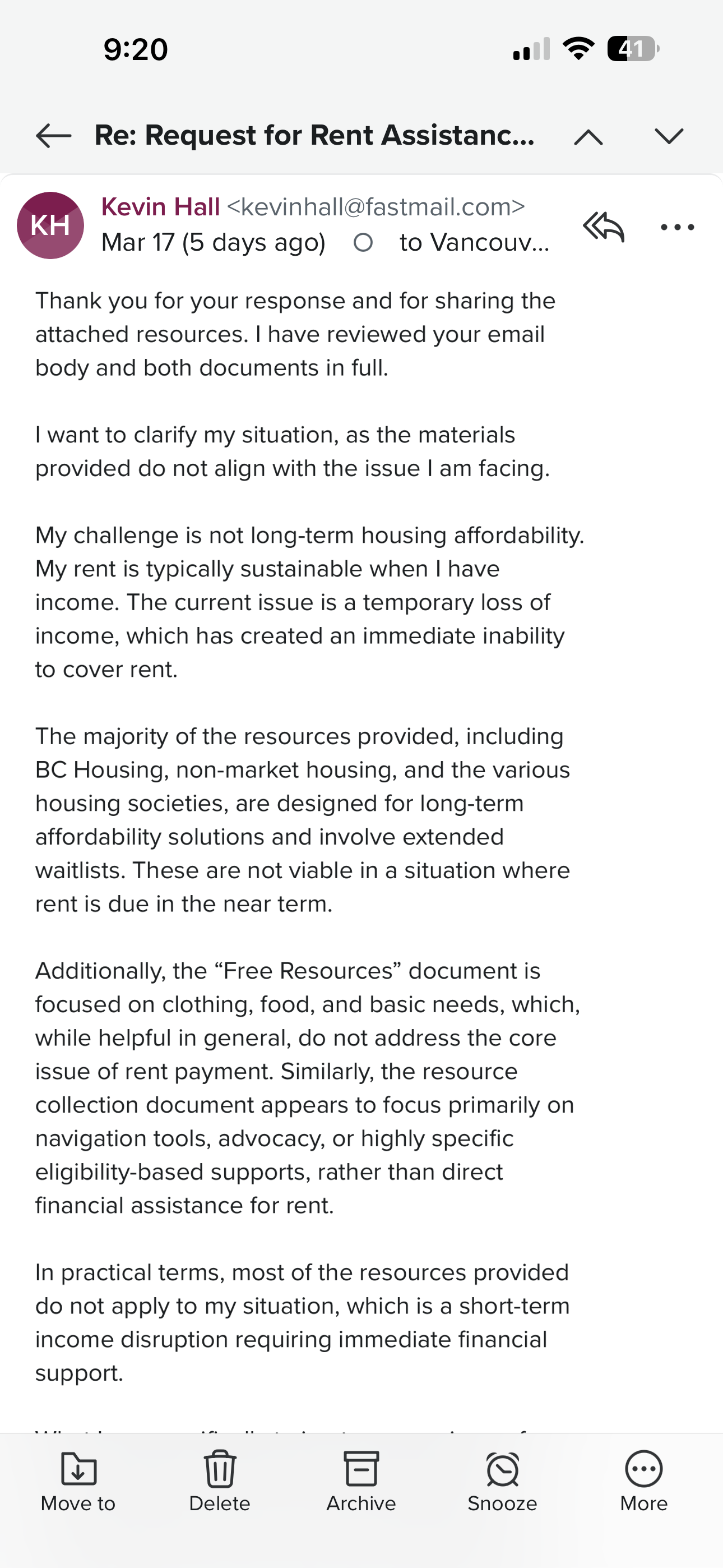Open the three-dot message options menu

coord(676,227)
